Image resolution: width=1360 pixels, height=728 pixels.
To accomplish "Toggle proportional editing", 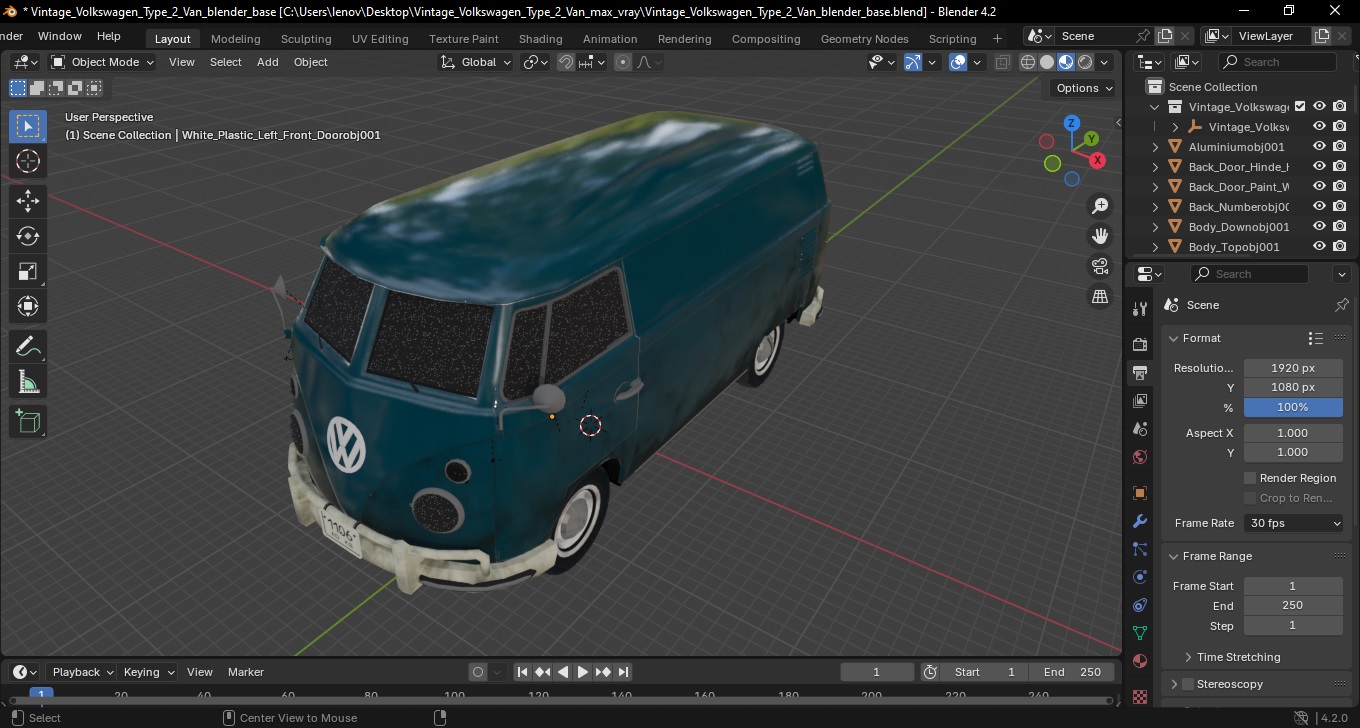I will coord(623,62).
